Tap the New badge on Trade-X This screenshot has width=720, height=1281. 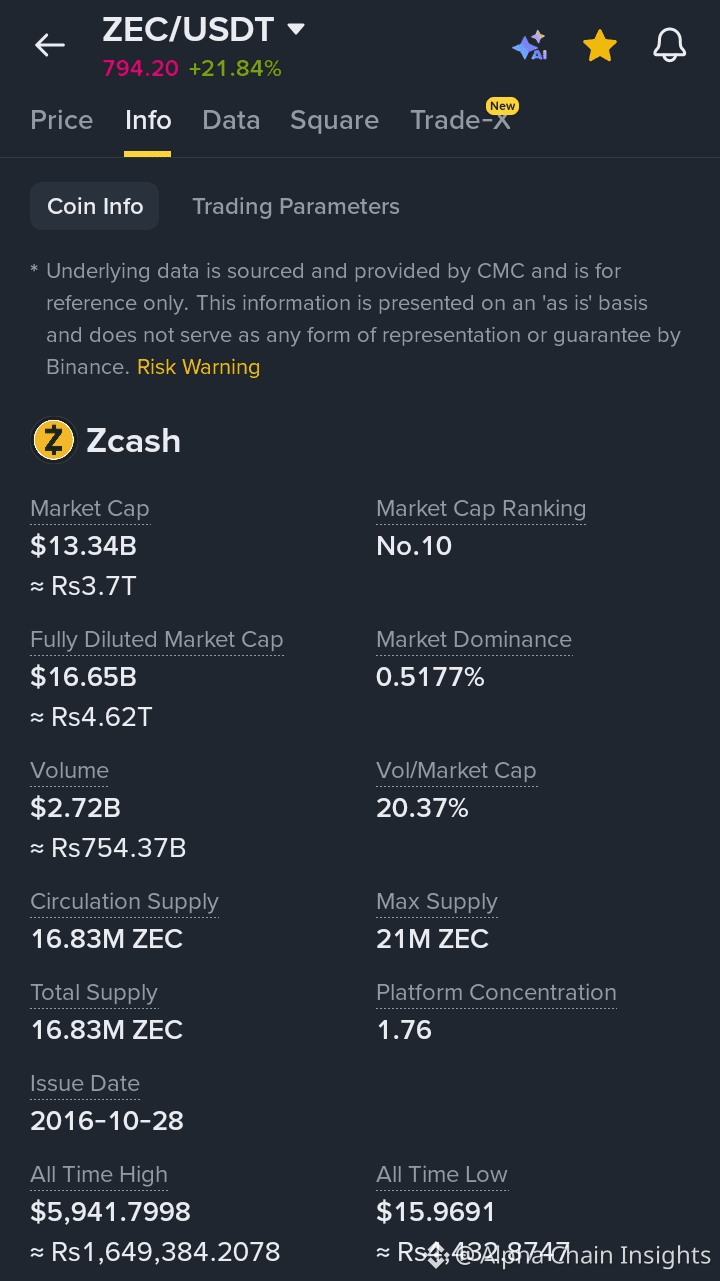click(x=502, y=106)
